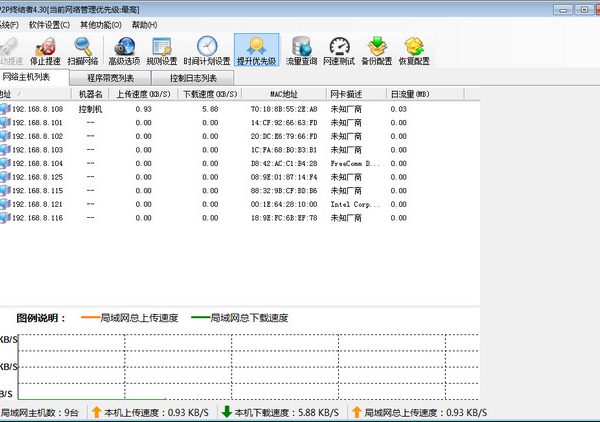Screen dimensions: 600x422
Task: Run the 网速测试 speed test
Action: [x=340, y=51]
